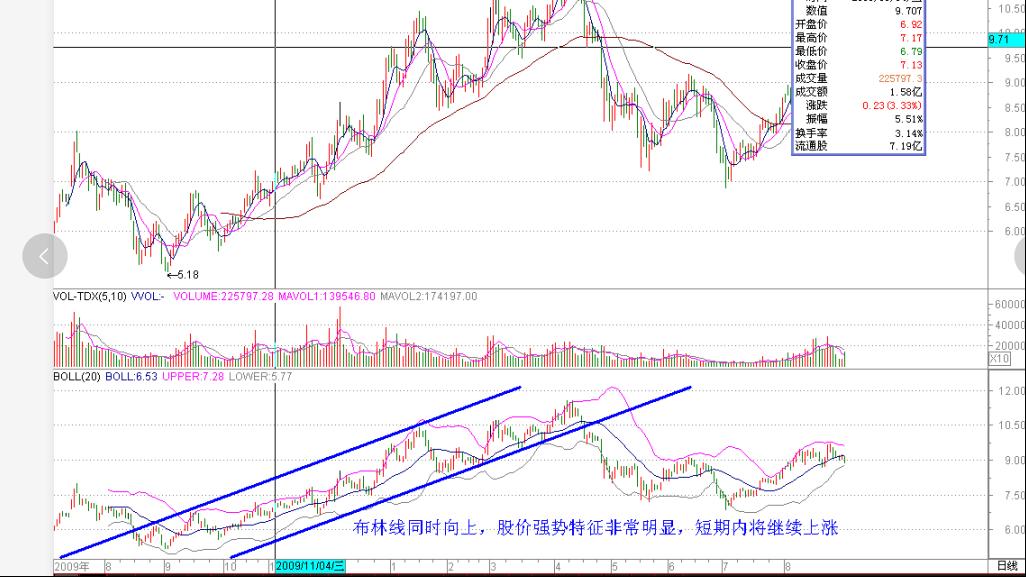Click the 流通股 7.19亿 row
1026x577 pixels.
[858, 146]
